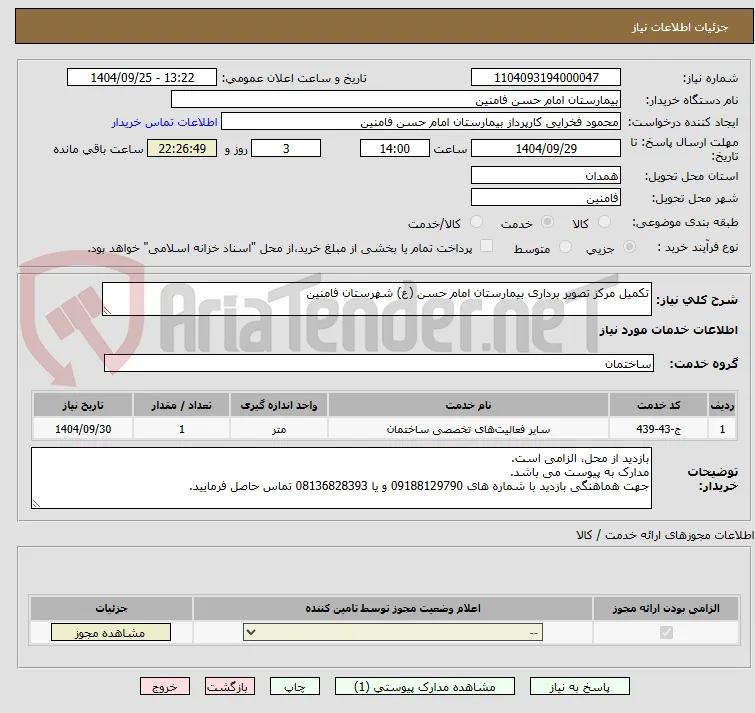
Task: Open مشاهده مدارک پیوستی (1) attachments
Action: point(425,687)
